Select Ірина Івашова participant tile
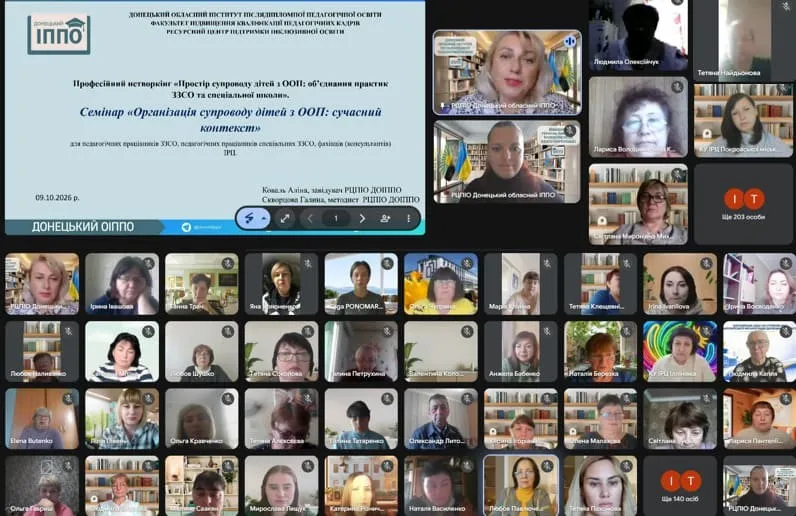 coord(122,284)
